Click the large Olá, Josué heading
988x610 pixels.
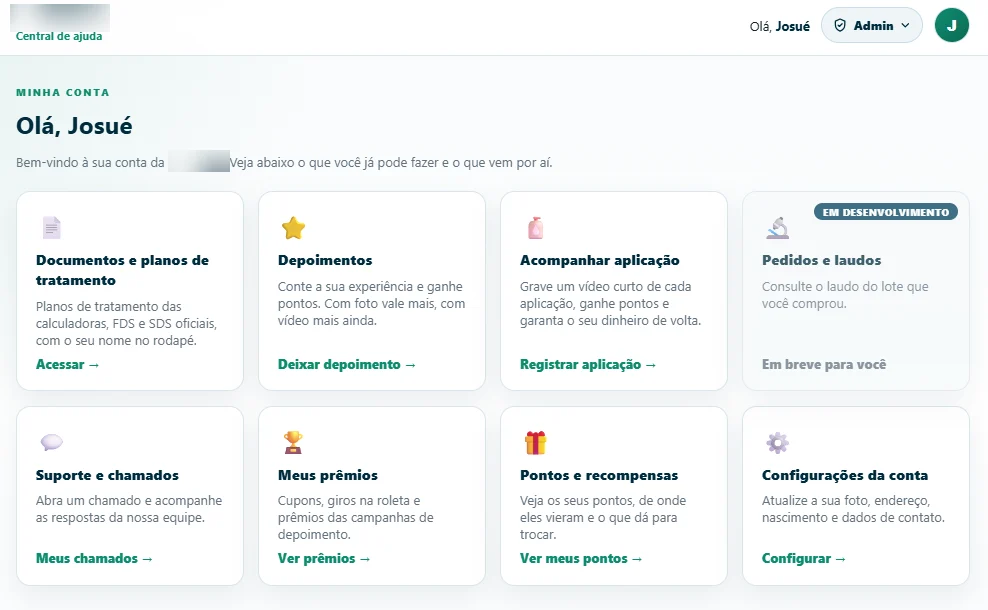(74, 126)
